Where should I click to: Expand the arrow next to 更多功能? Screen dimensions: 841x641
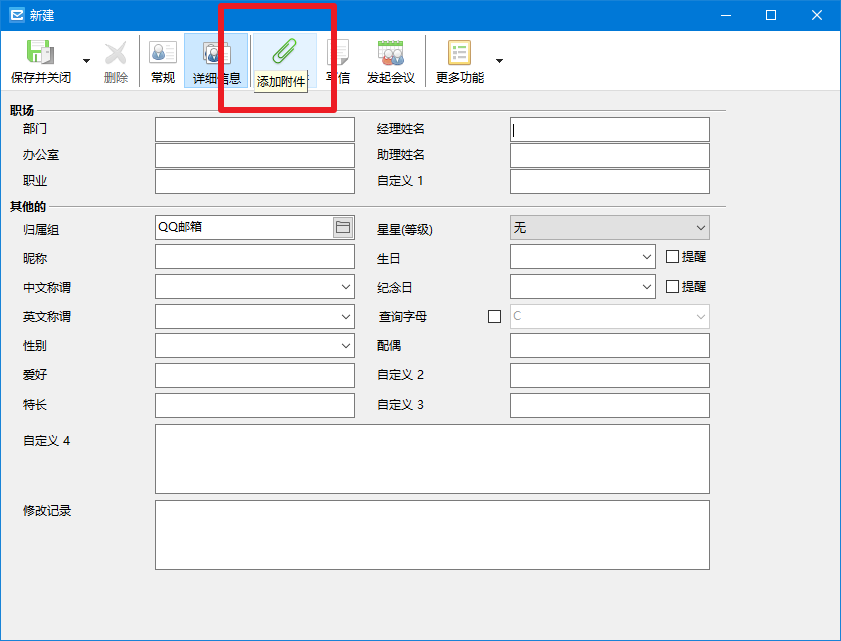[499, 61]
